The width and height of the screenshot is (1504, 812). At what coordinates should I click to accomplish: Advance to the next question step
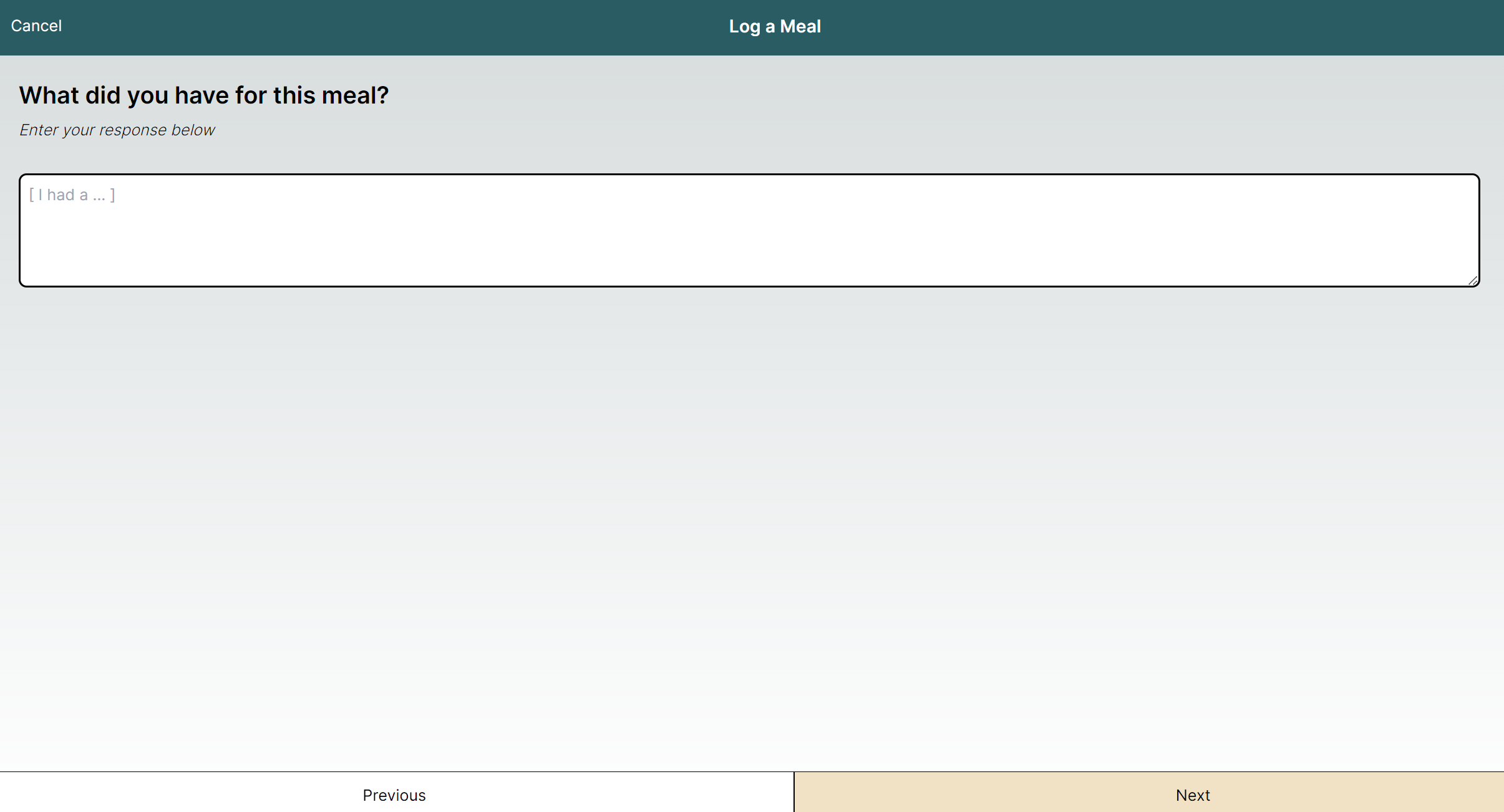(1192, 795)
